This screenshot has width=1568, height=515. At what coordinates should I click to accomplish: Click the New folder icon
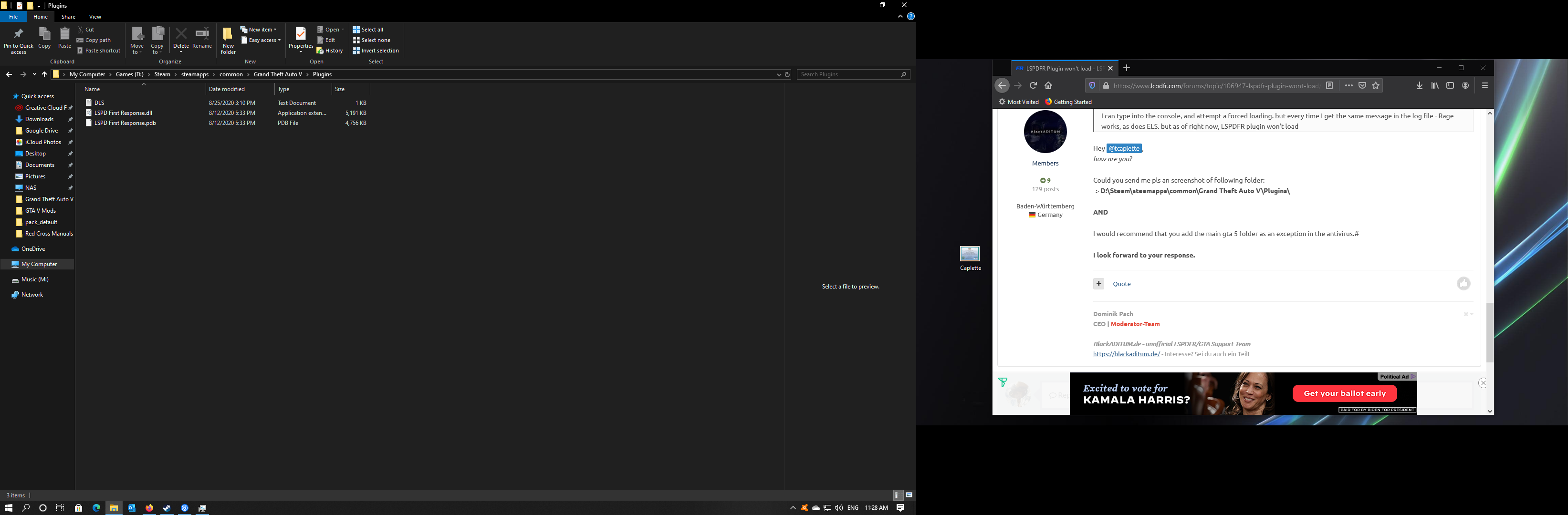228,35
